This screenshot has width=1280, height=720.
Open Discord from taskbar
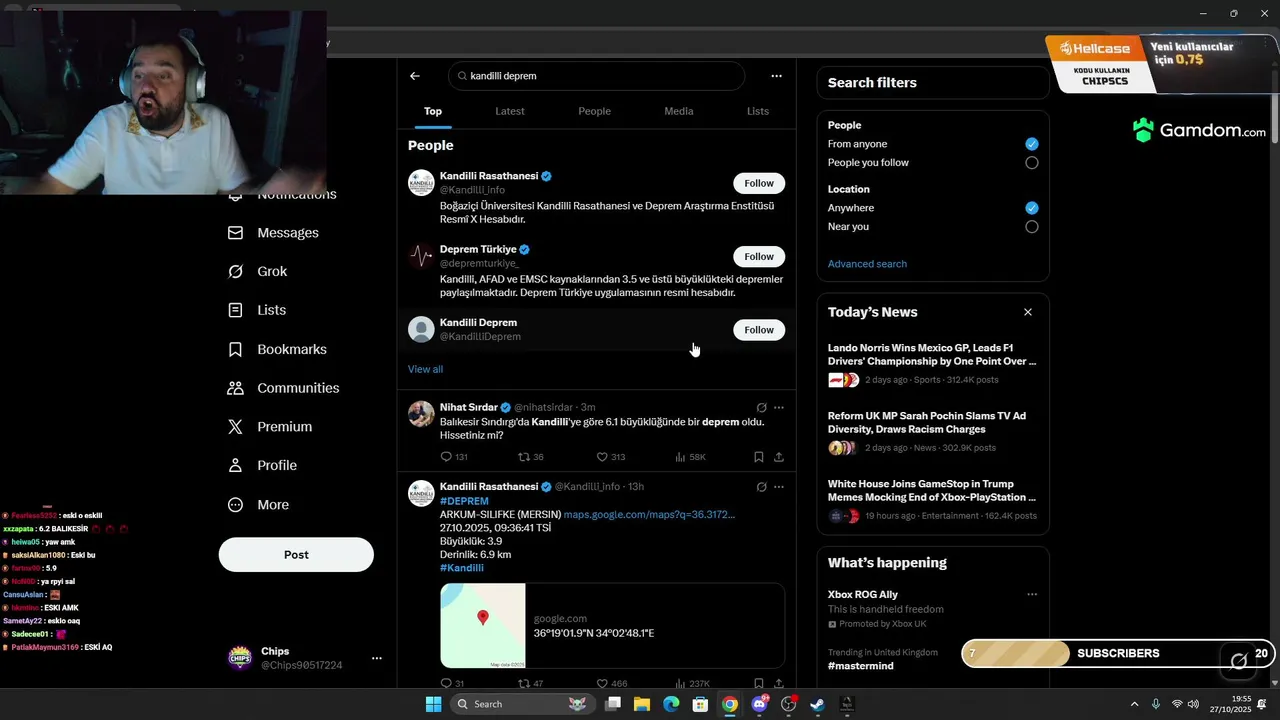(759, 704)
